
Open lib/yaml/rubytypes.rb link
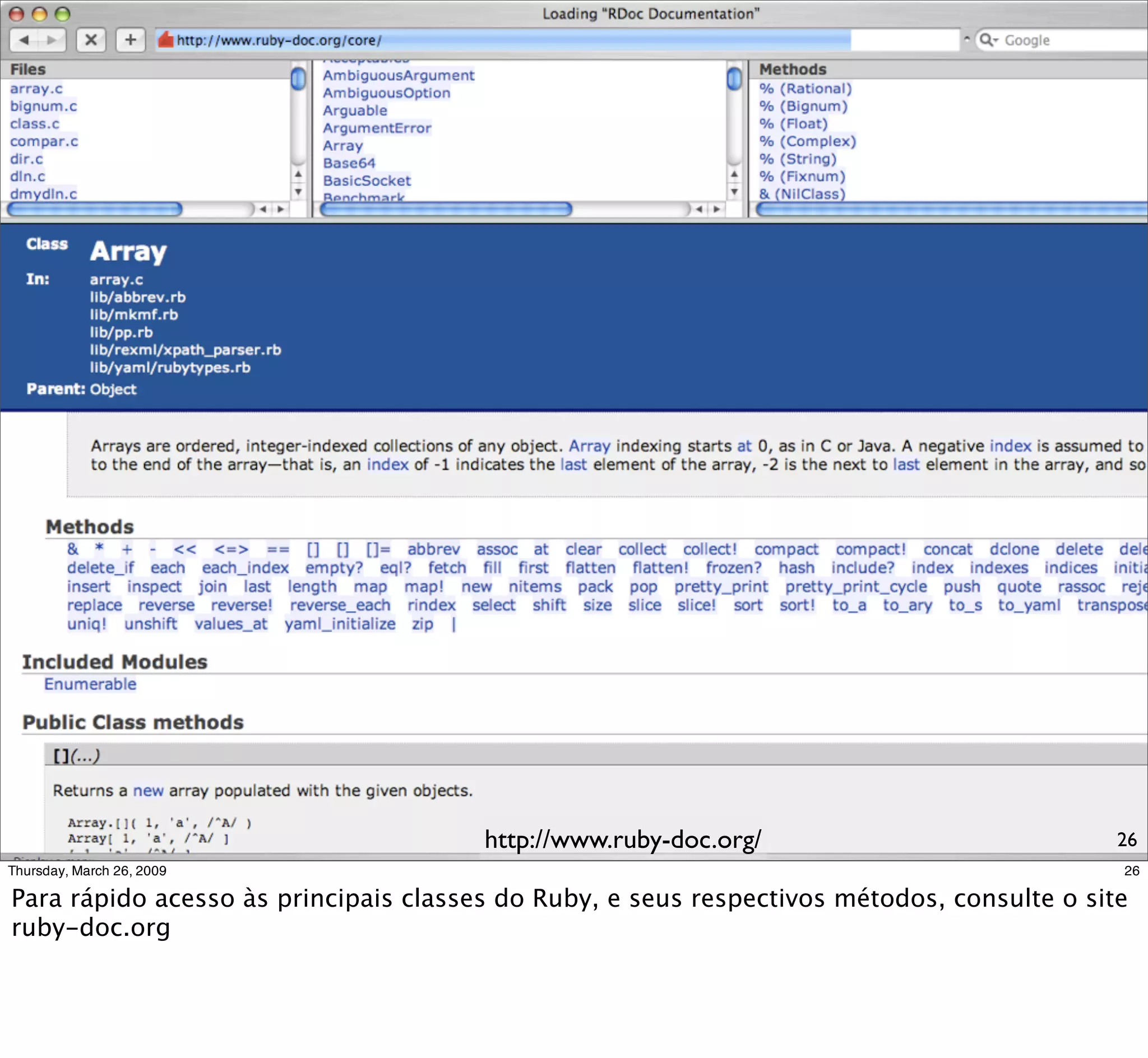coord(170,368)
